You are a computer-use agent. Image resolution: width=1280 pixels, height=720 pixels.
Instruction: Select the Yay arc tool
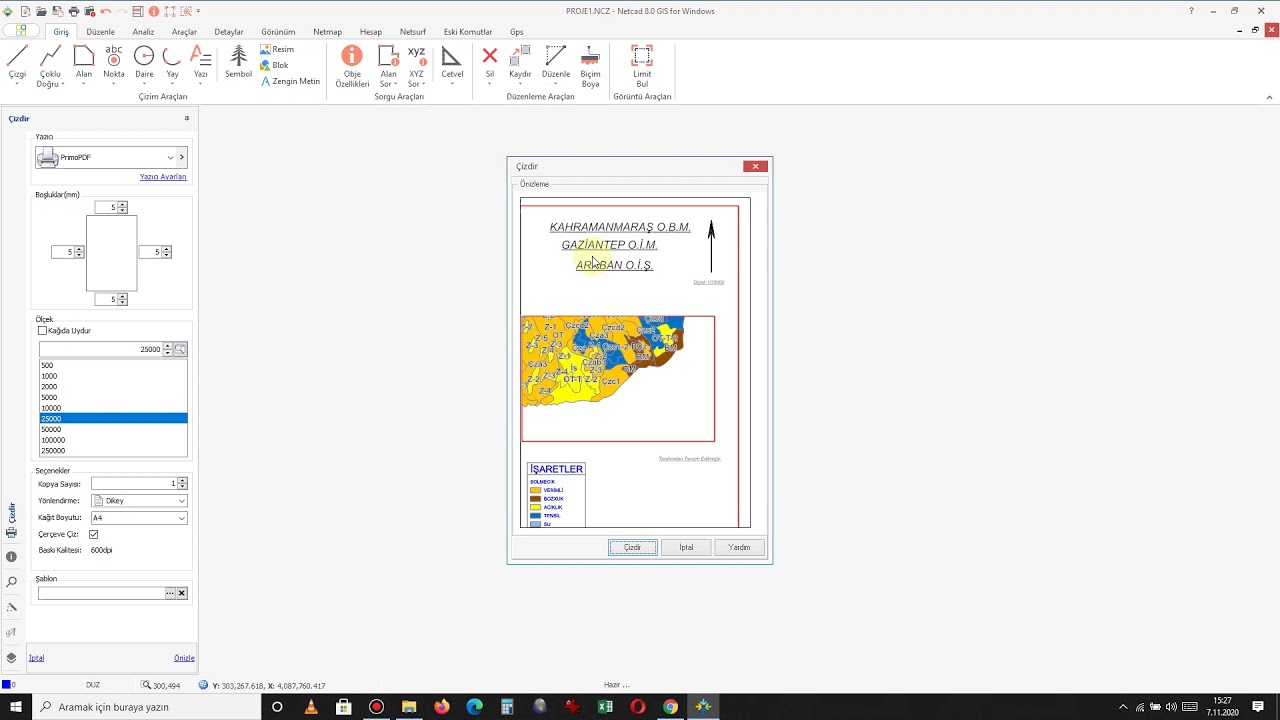pos(172,63)
